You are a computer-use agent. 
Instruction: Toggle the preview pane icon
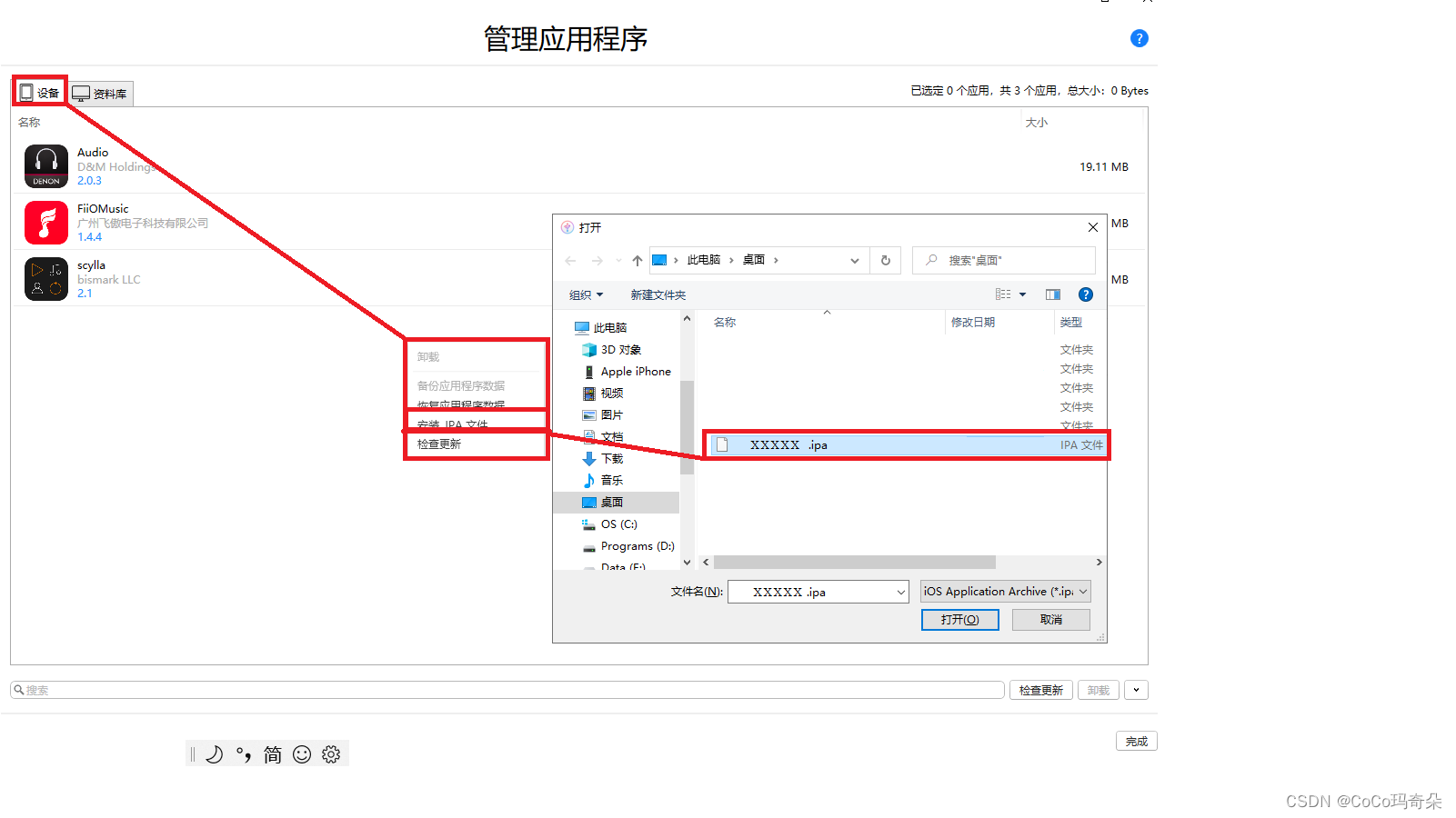[x=1053, y=294]
